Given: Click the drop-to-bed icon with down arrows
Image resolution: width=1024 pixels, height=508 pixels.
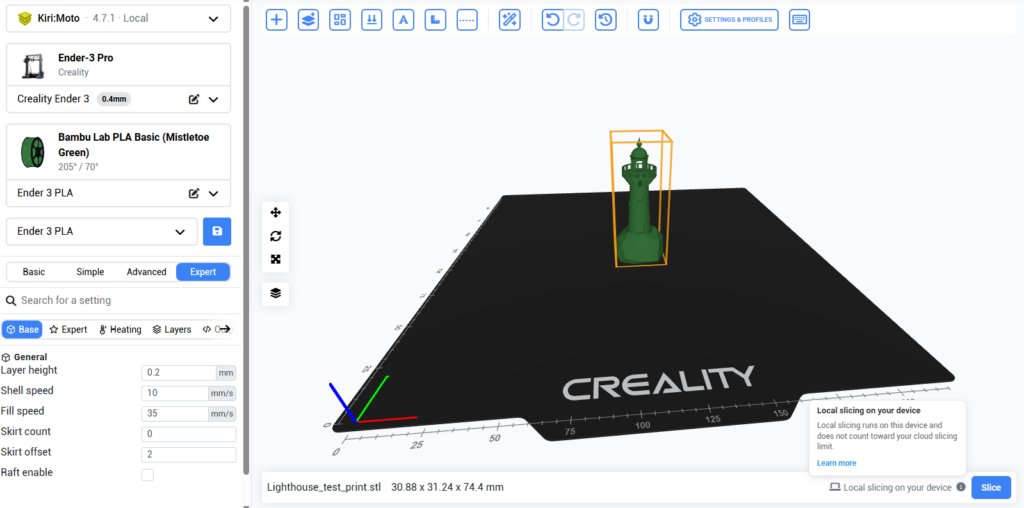Looking at the screenshot, I should point(372,20).
